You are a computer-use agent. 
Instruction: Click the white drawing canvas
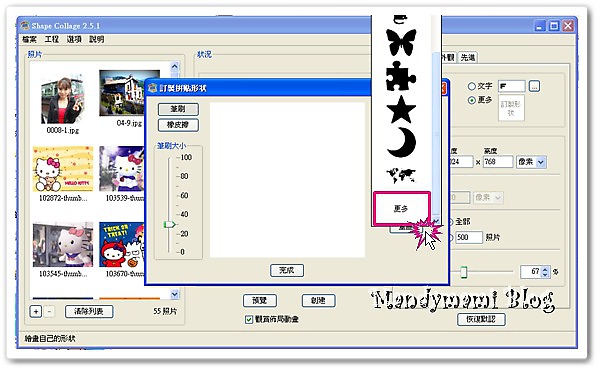click(x=287, y=180)
